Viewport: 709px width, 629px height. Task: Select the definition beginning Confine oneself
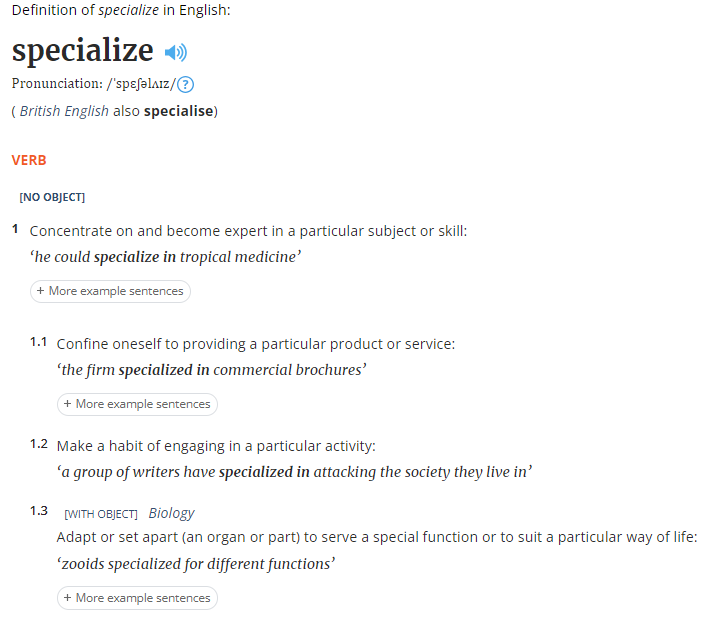click(256, 344)
